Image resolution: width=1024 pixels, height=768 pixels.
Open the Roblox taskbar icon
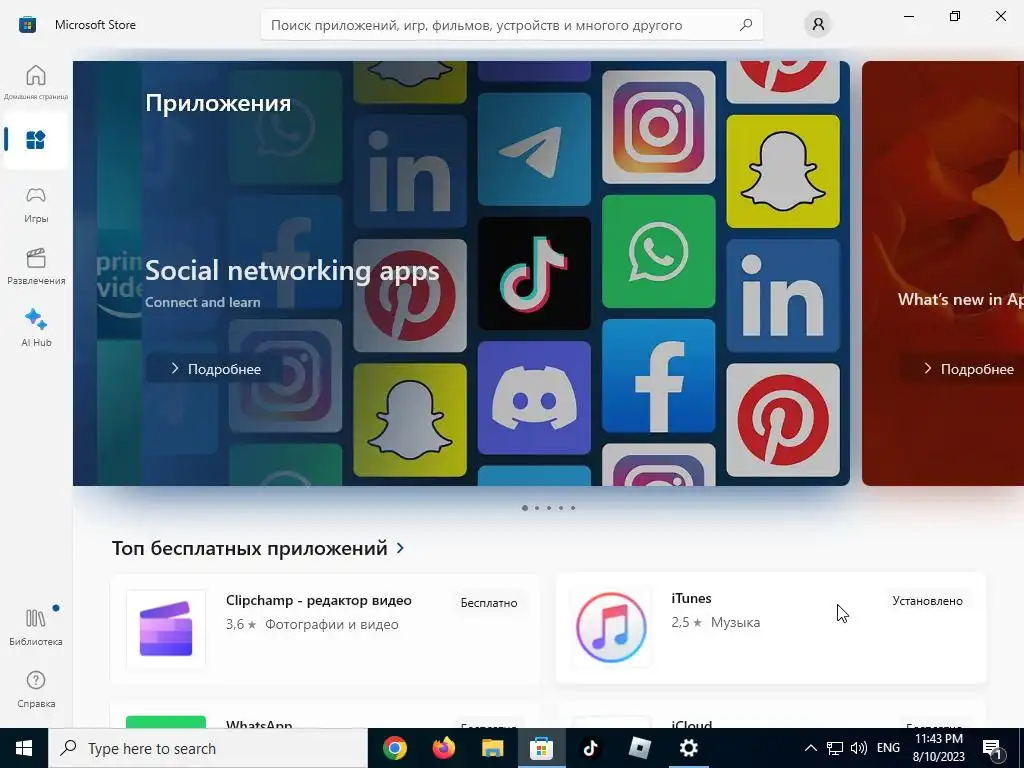[639, 748]
